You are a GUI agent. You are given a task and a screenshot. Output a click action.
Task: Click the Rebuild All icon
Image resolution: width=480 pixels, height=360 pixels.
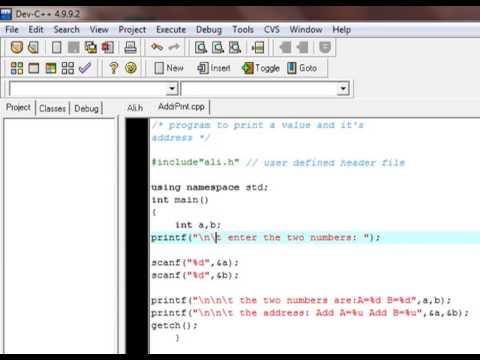coord(68,68)
